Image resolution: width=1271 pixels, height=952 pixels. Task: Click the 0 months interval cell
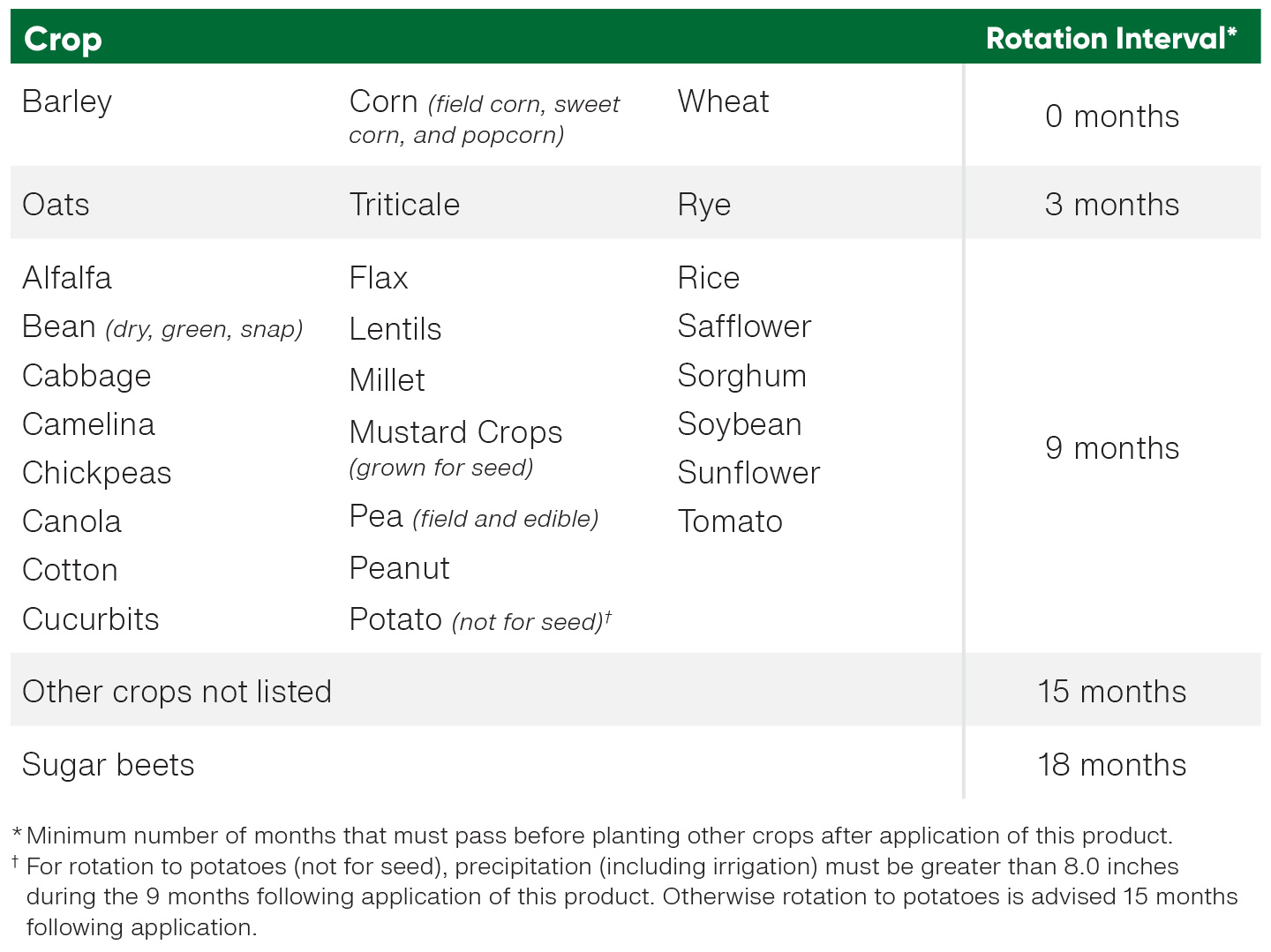click(x=1111, y=116)
